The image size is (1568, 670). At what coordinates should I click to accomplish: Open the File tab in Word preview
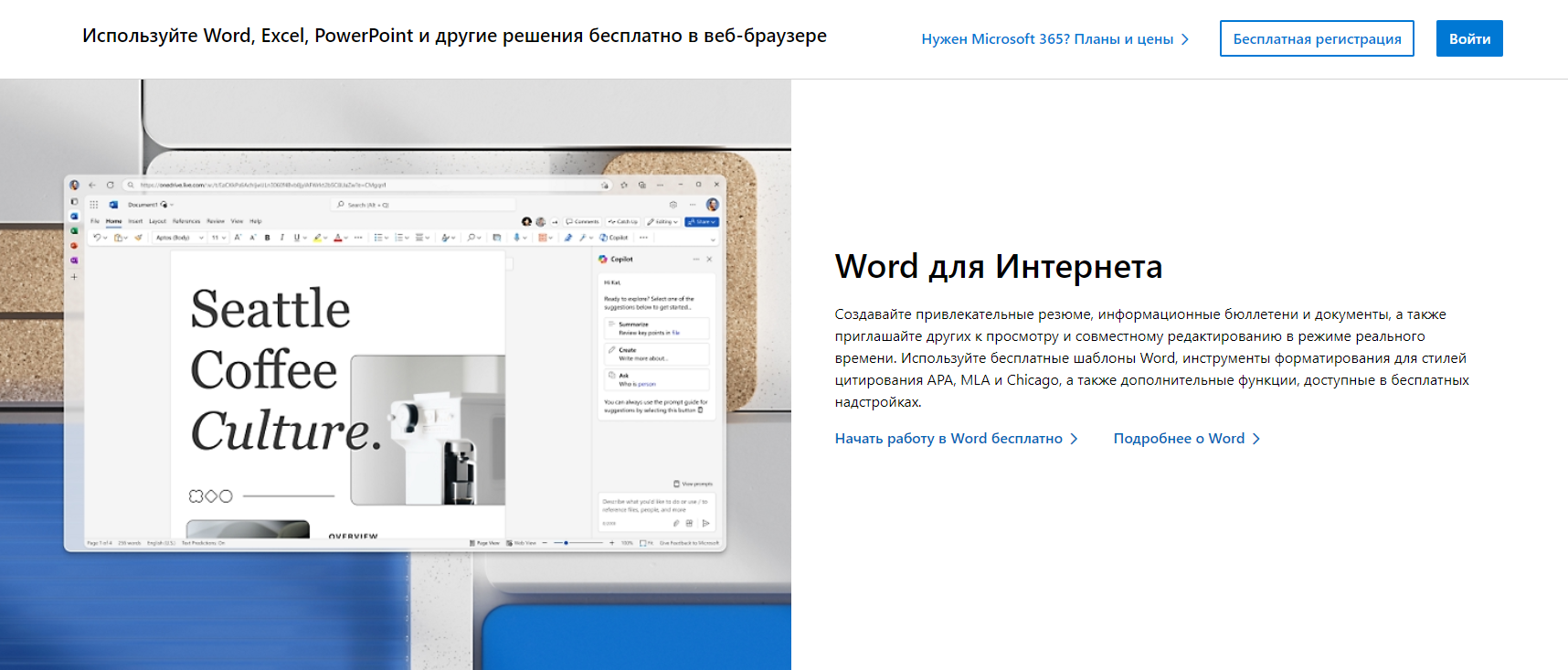click(x=95, y=221)
